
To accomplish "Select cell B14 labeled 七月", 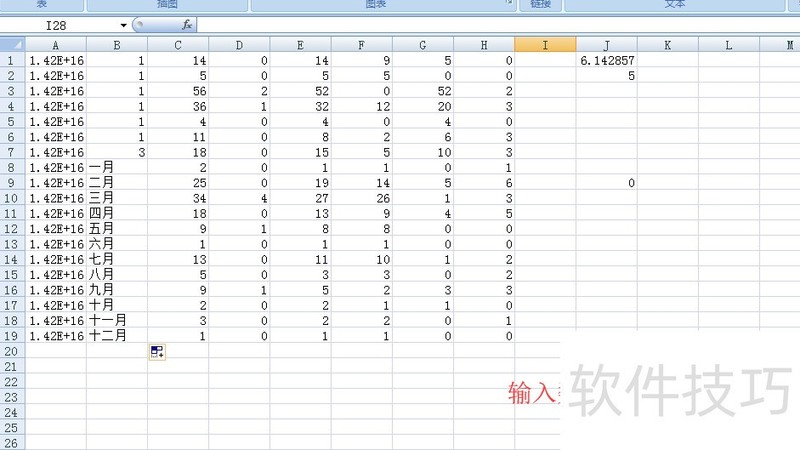I will [x=117, y=260].
